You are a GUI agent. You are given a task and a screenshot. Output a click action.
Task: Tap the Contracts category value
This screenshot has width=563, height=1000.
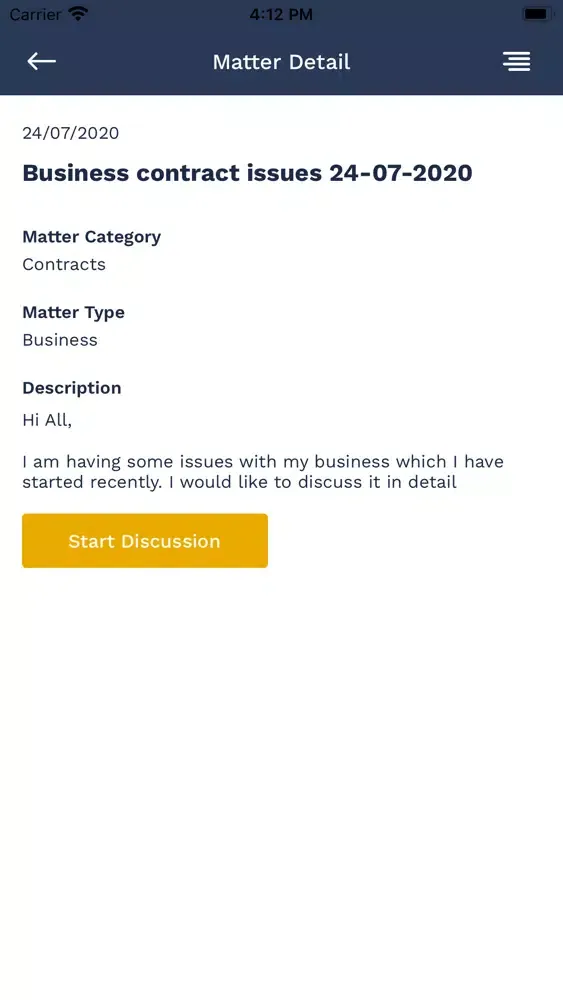pos(64,264)
